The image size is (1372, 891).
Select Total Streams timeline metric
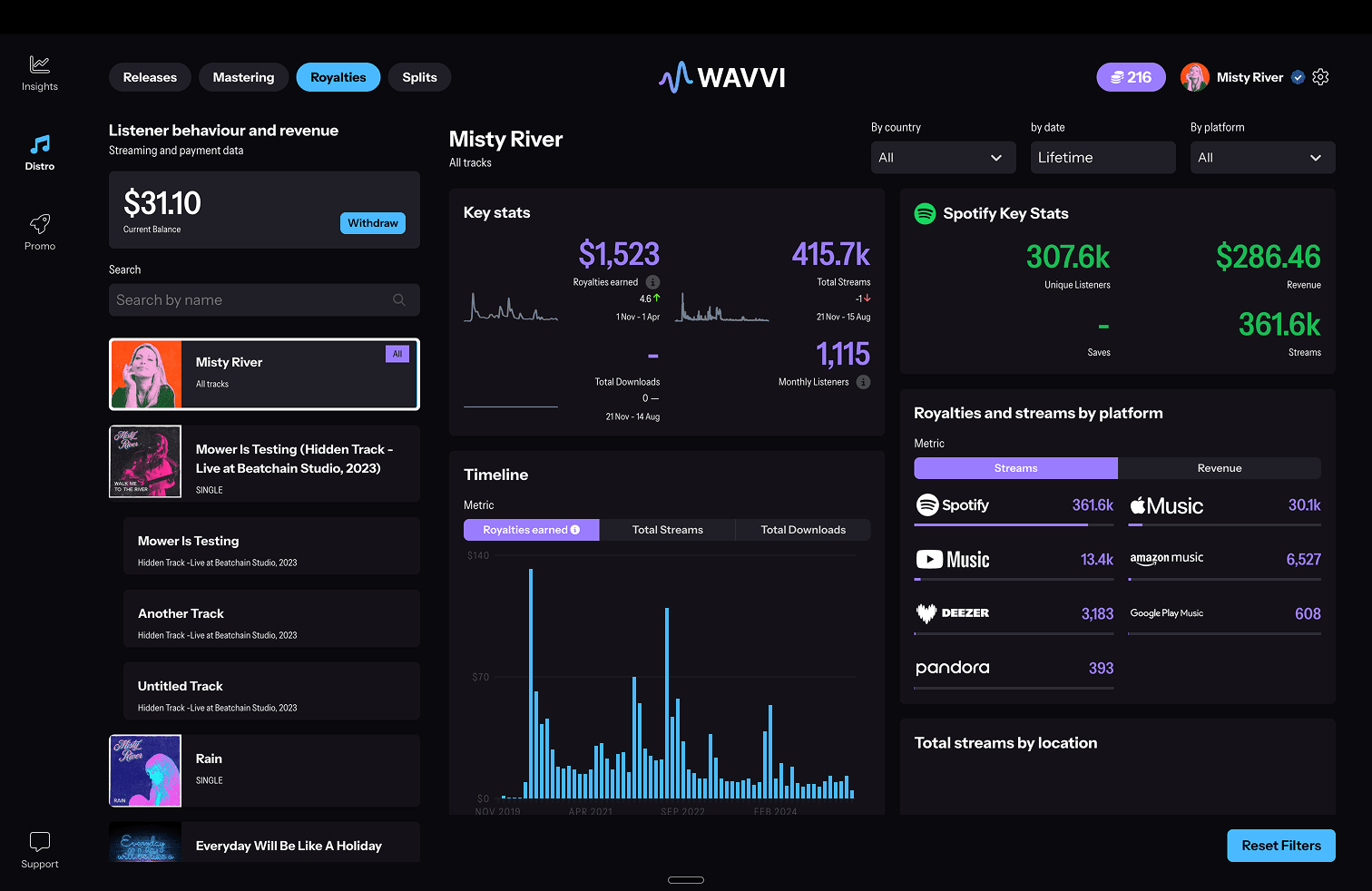[x=667, y=530]
